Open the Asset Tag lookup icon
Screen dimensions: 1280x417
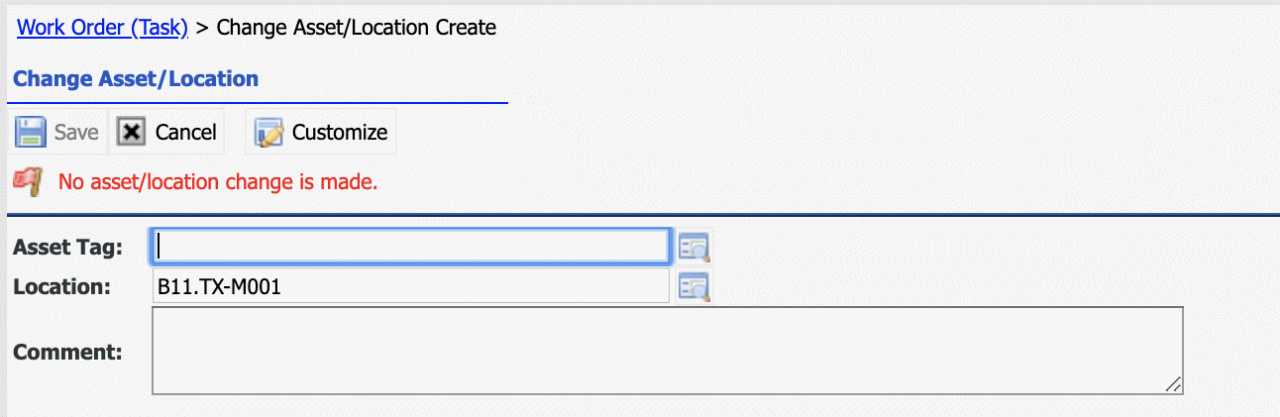693,245
